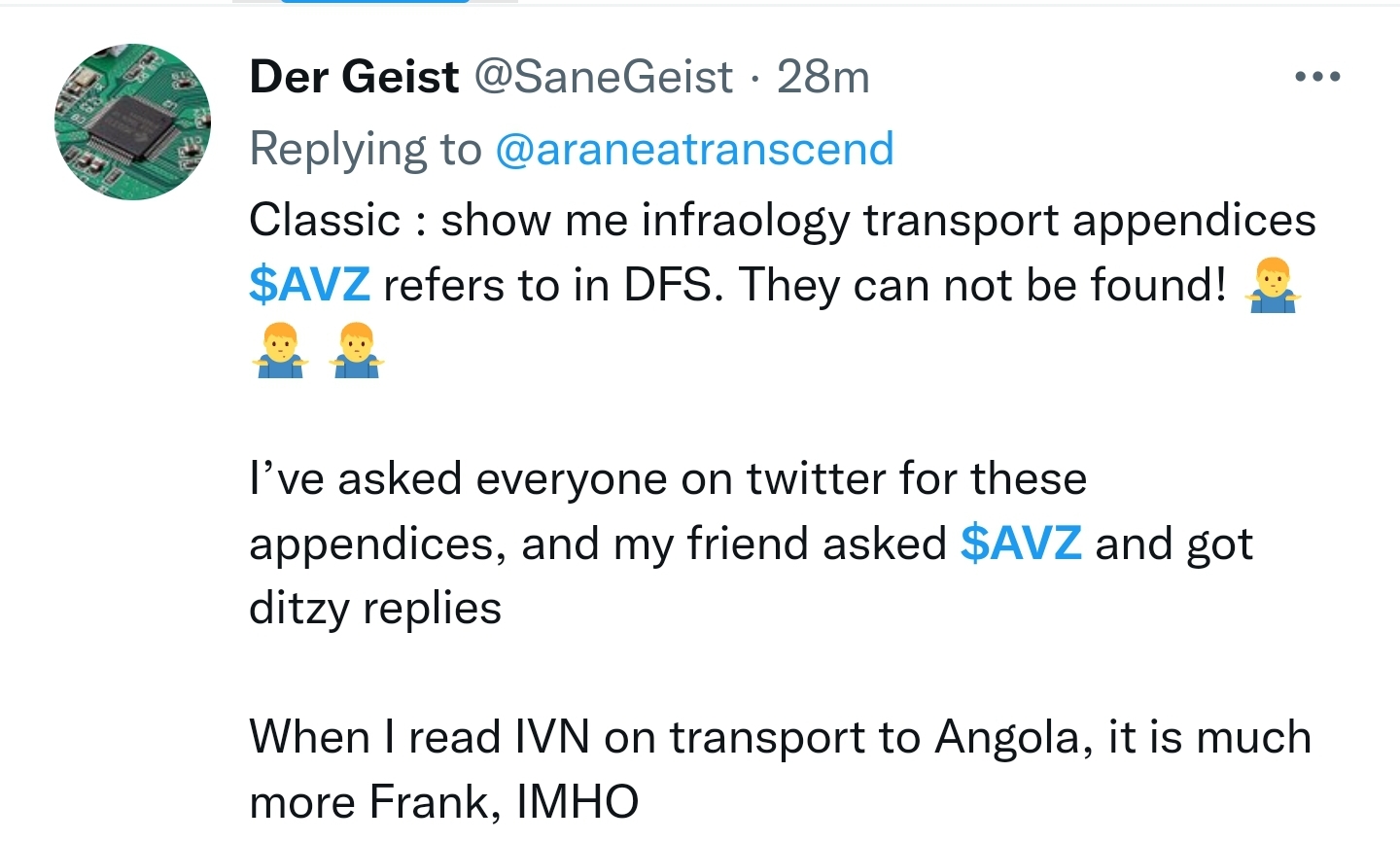The image size is (1400, 842).
Task: Click the 'more Frank, IMHO' line
Action: 443,802
